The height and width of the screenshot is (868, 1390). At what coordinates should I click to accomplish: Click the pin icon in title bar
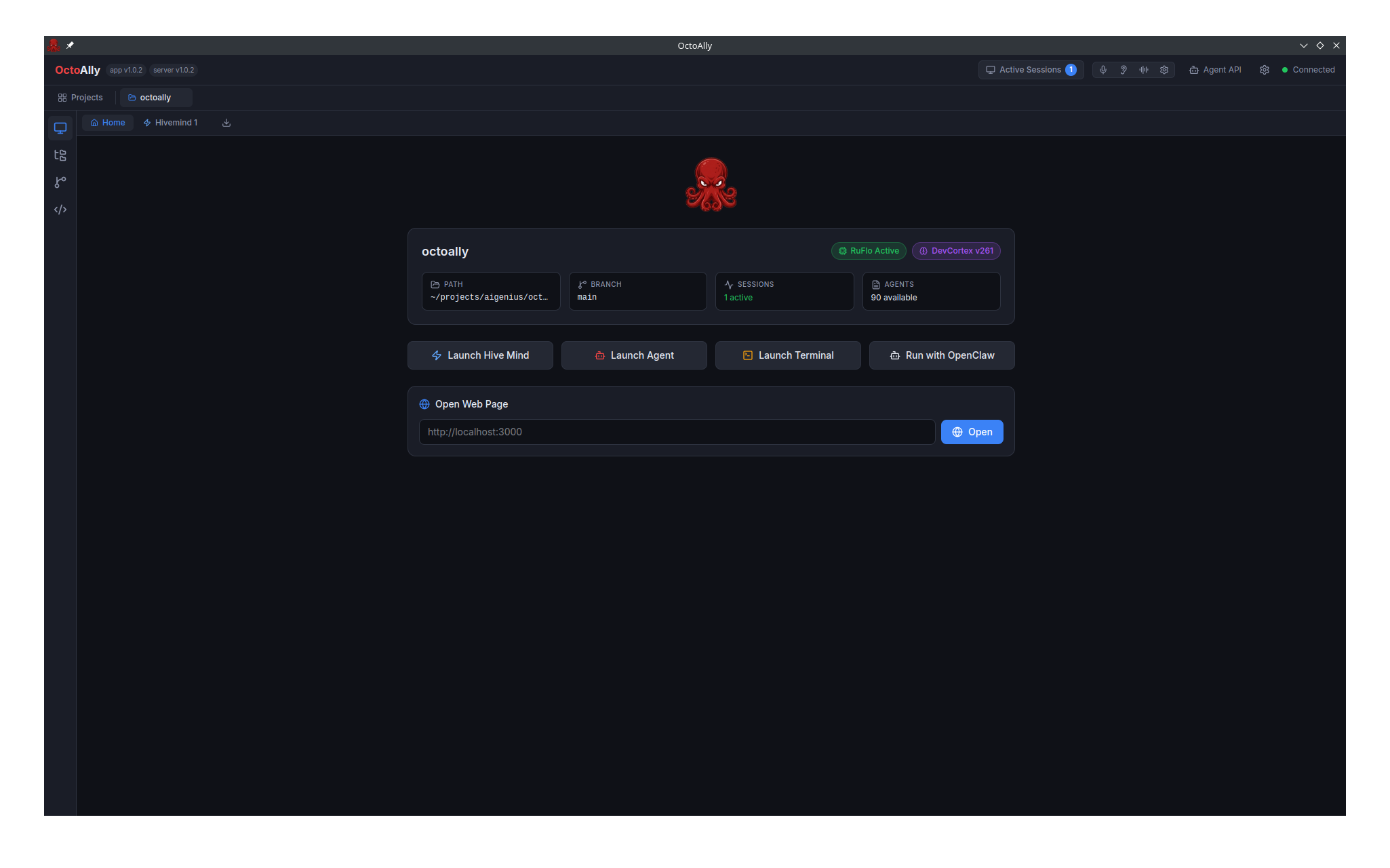click(x=70, y=45)
